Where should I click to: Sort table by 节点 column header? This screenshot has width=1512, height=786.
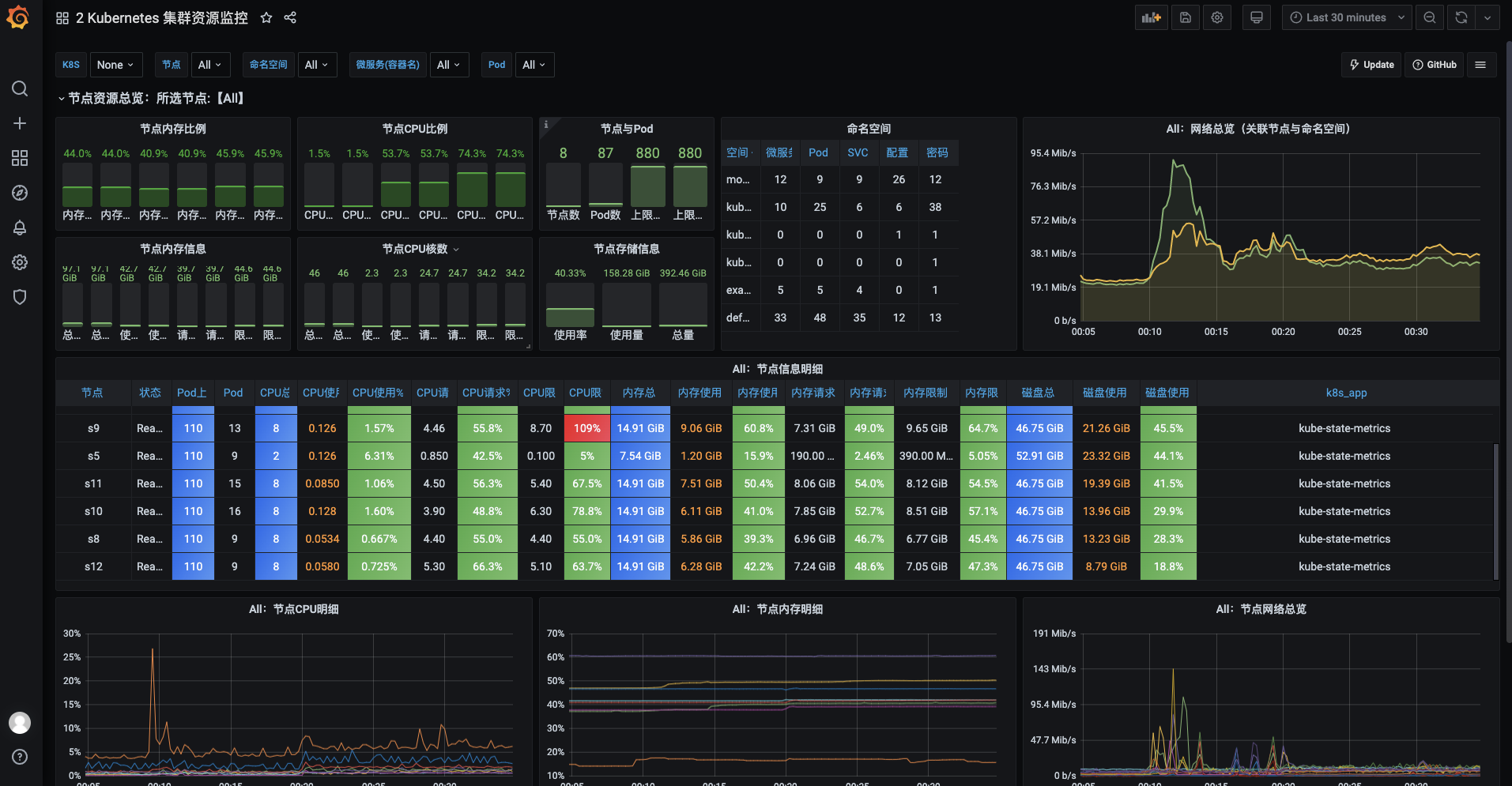point(92,393)
